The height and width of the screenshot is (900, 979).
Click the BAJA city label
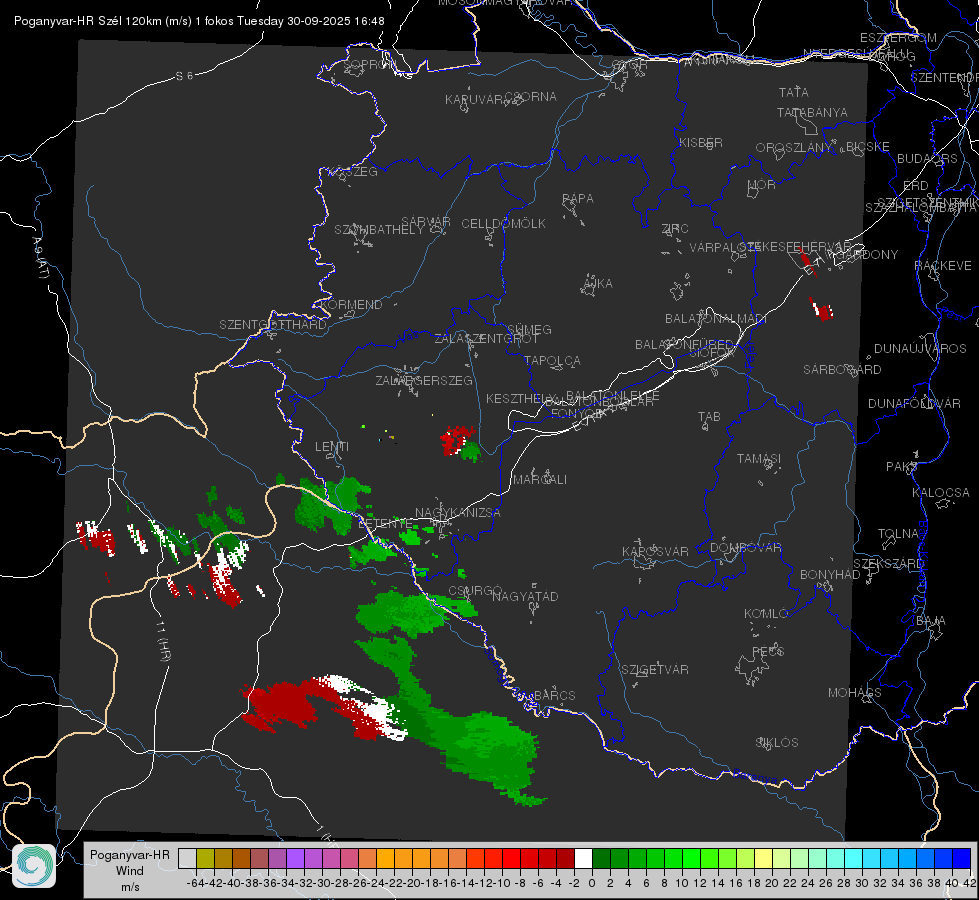931,621
